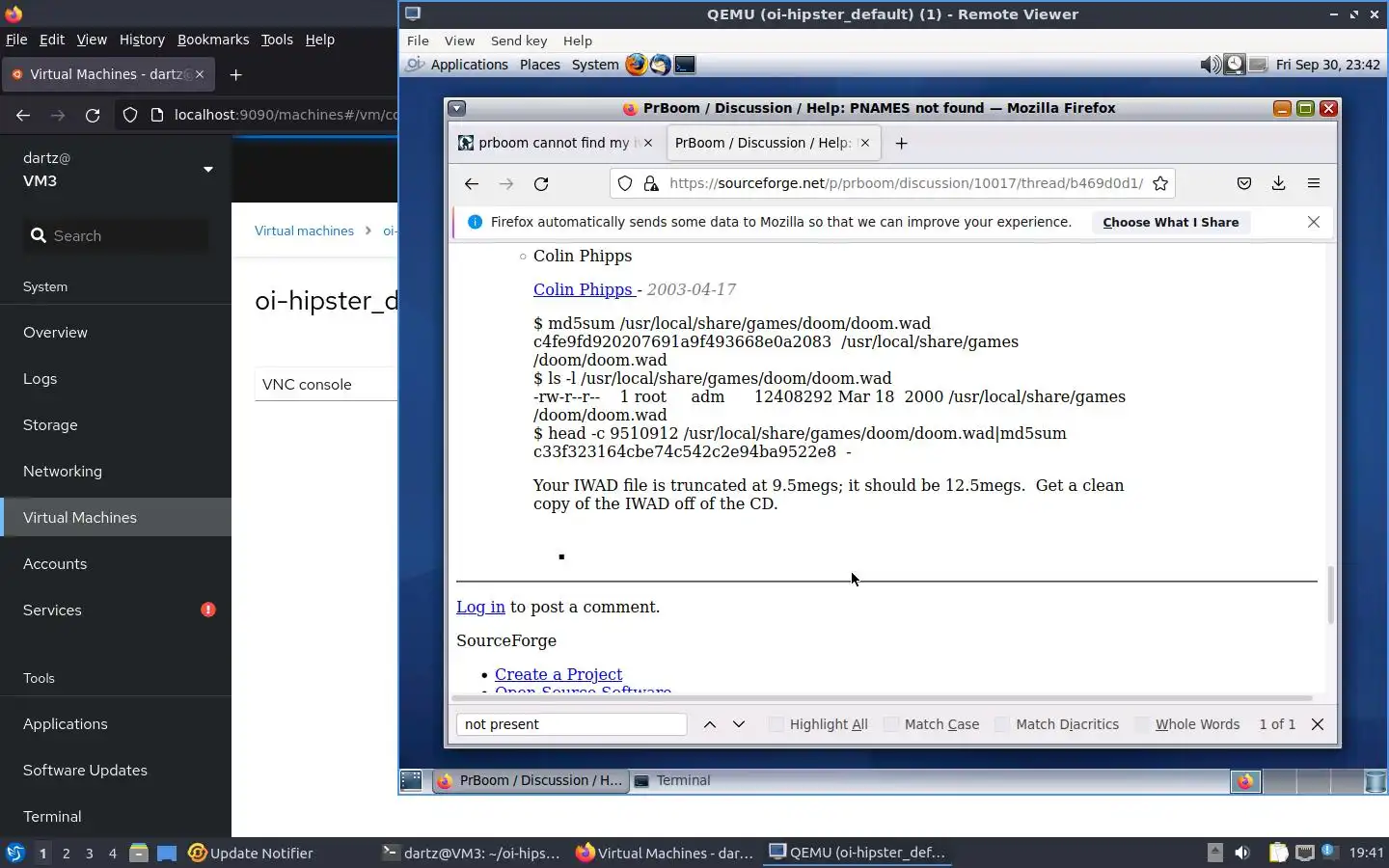The height and width of the screenshot is (868, 1389).
Task: Open the host Firefox History menu
Action: (x=142, y=40)
